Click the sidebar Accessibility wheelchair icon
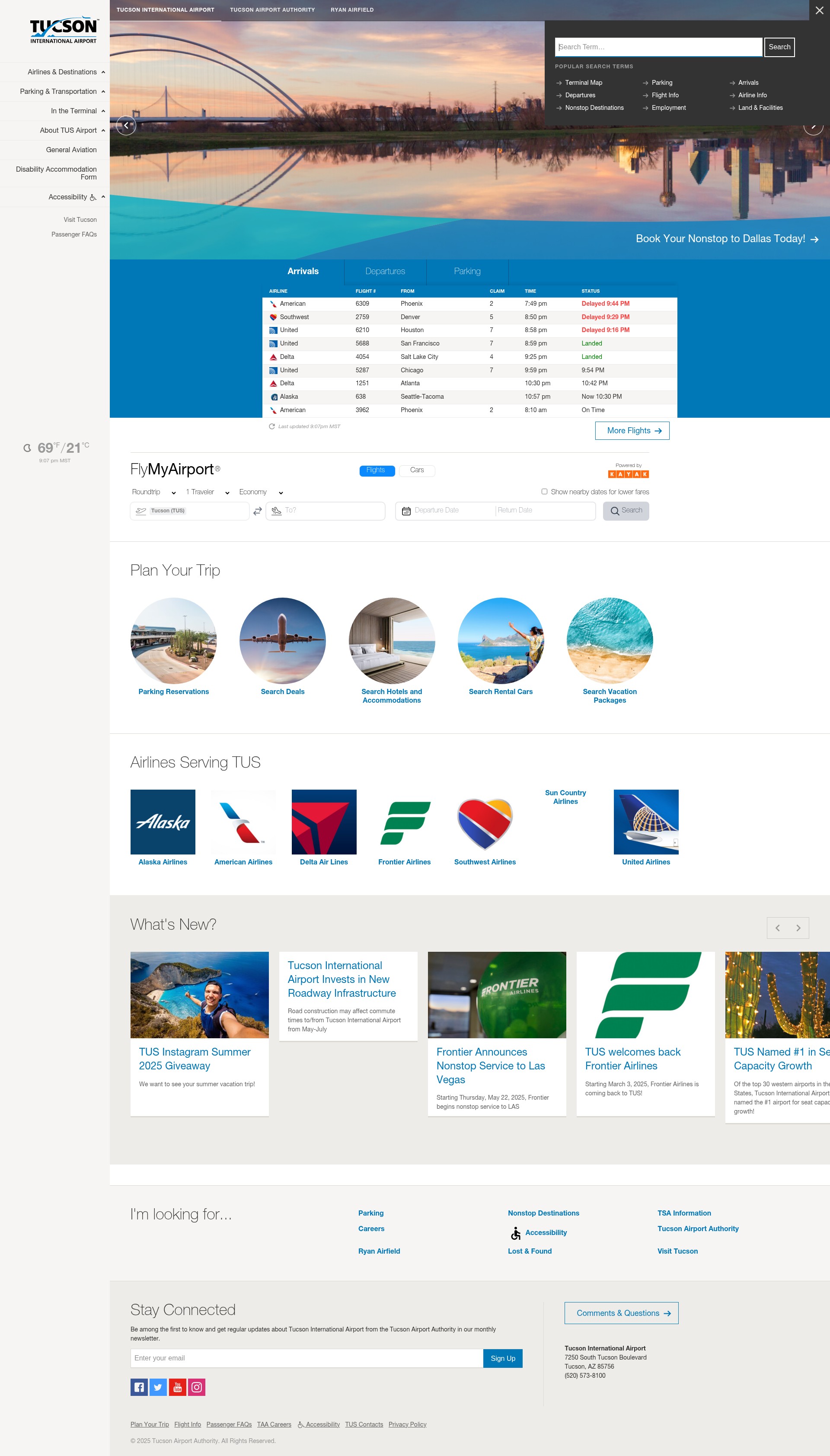Image resolution: width=830 pixels, height=1456 pixels. point(93,197)
